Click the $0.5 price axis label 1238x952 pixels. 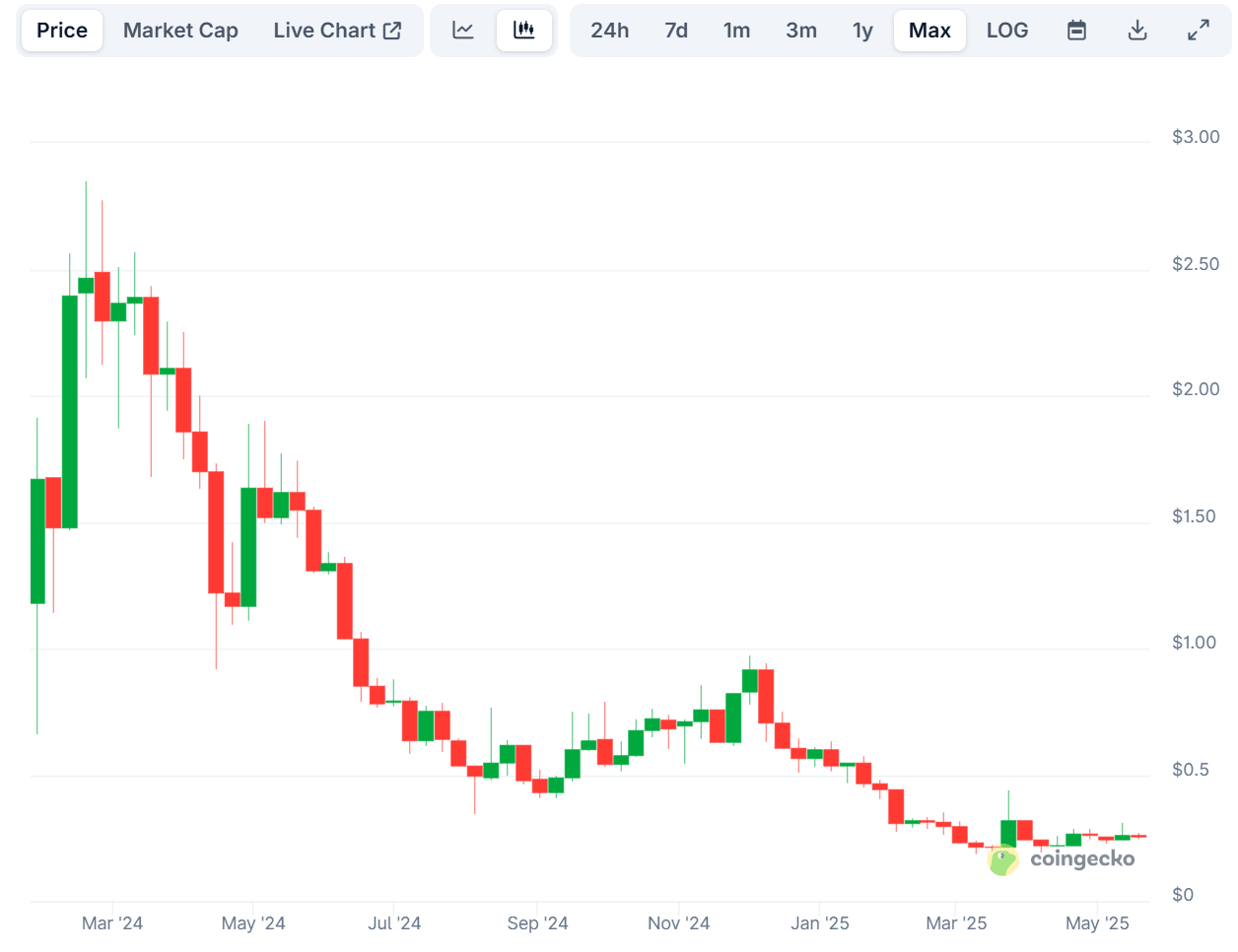[1190, 770]
